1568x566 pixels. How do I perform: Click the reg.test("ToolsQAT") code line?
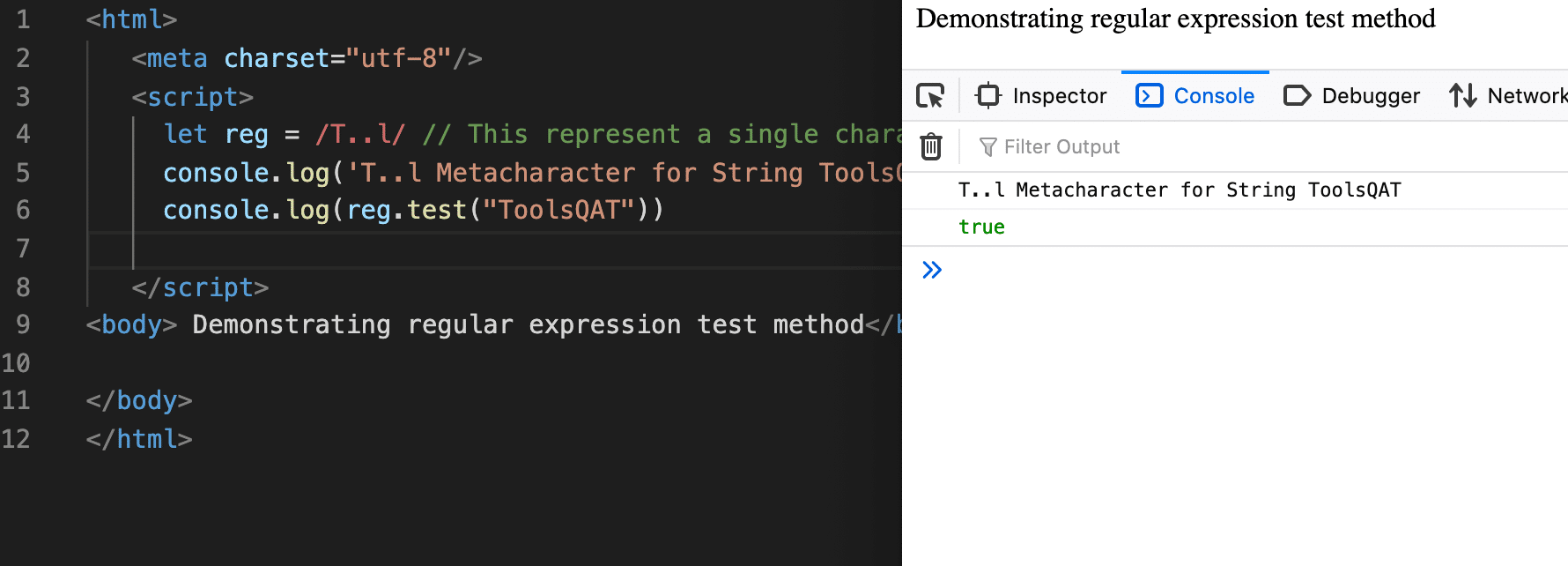coord(413,210)
